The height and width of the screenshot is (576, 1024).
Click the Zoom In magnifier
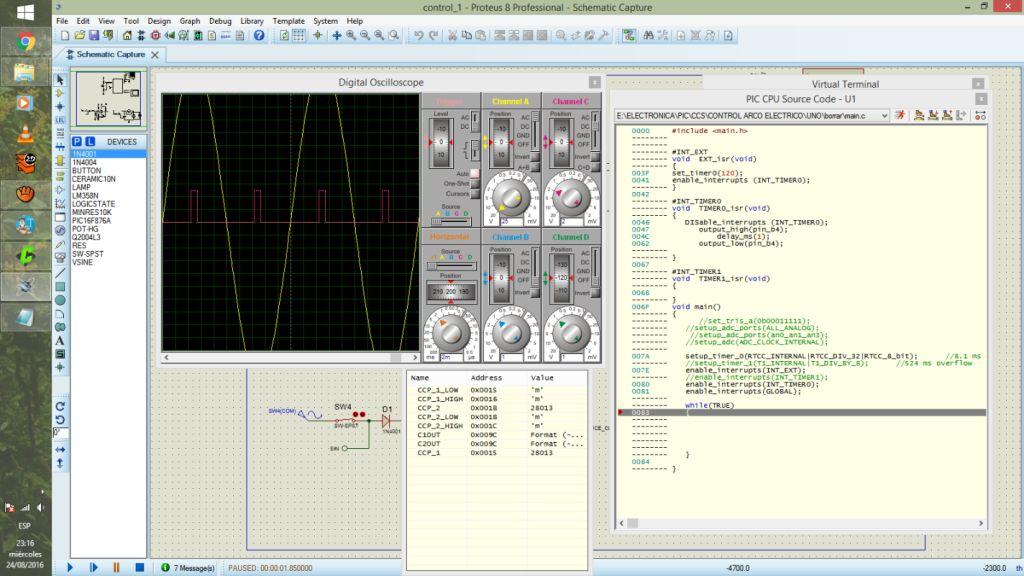point(351,35)
